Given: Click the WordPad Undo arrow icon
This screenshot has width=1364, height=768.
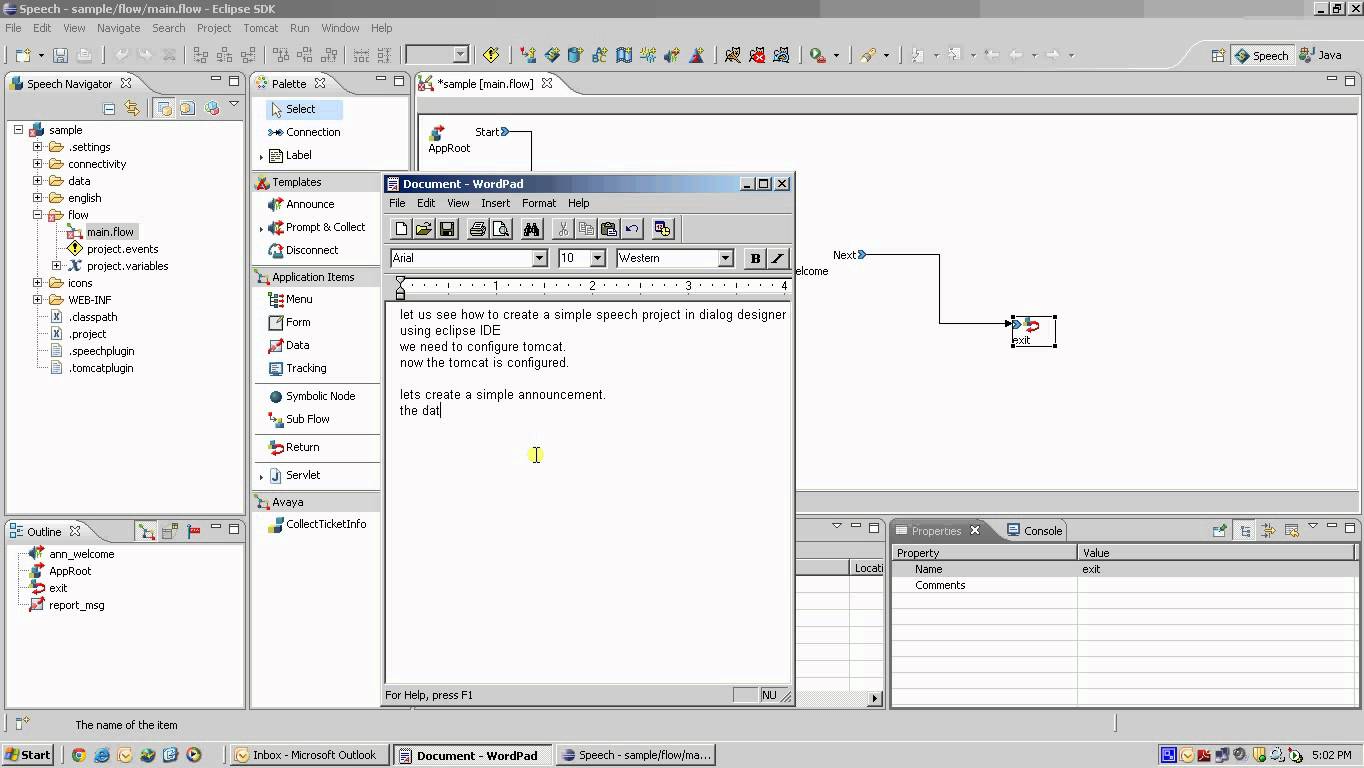Looking at the screenshot, I should (632, 229).
